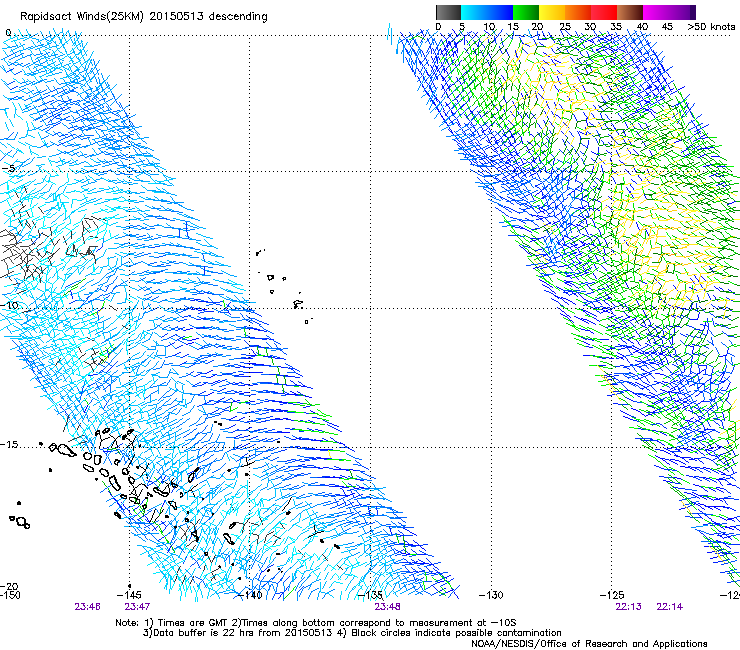Click the magenta-purple 40-50 knots legend segment
740x650 pixels.
[x=669, y=12]
